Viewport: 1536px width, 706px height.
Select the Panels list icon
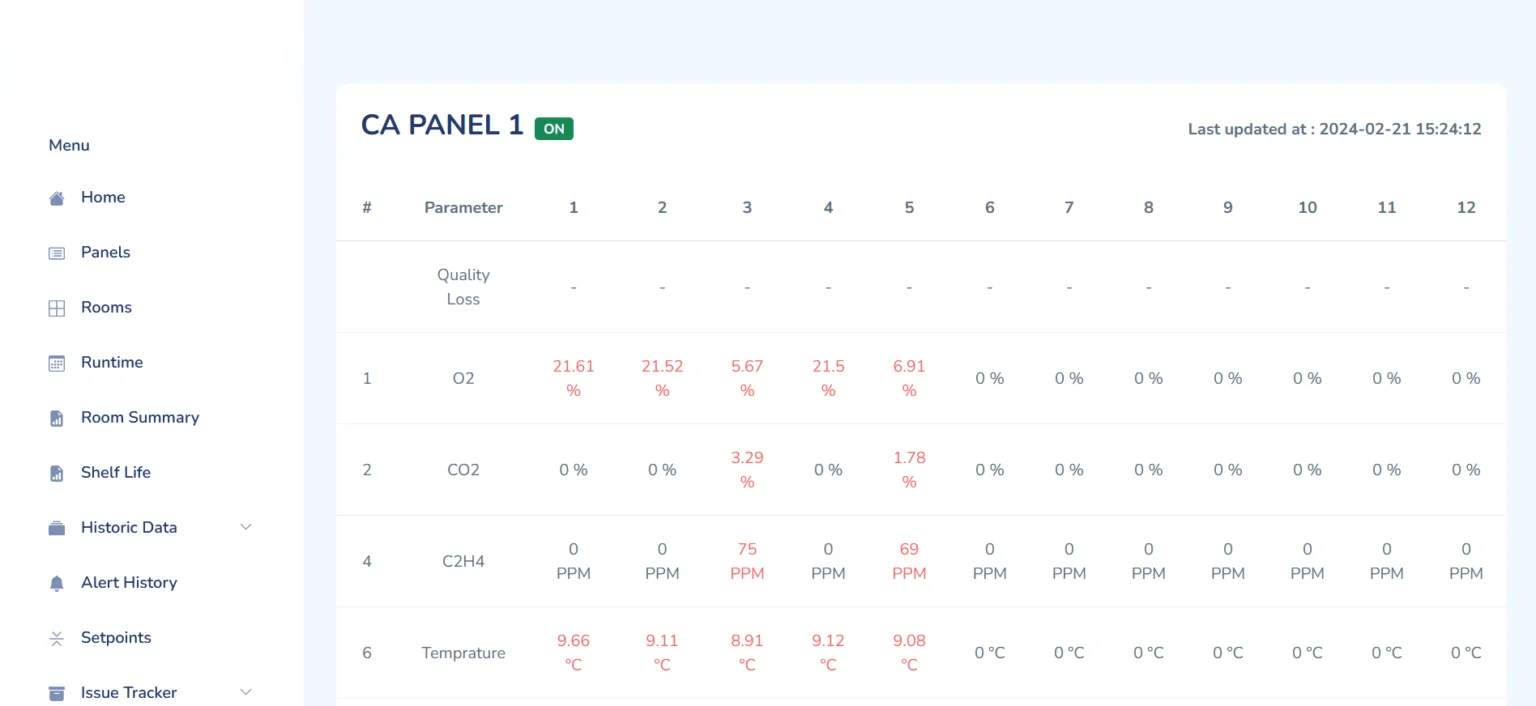pyautogui.click(x=57, y=252)
